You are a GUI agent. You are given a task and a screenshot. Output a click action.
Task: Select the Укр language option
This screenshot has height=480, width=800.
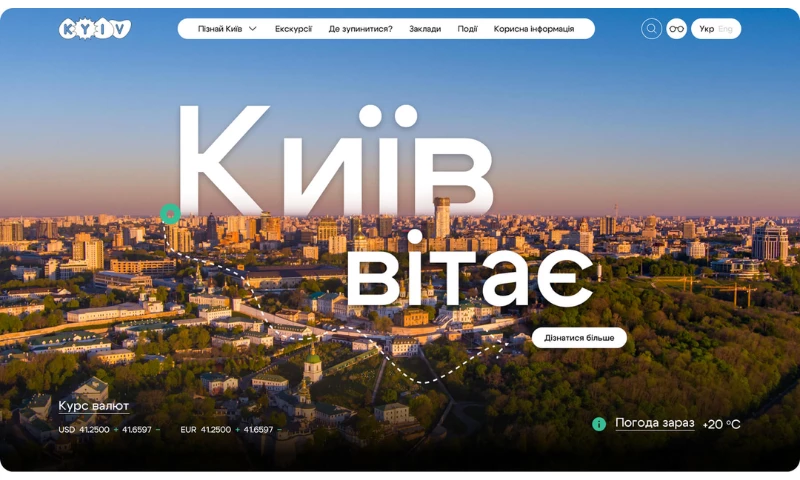click(x=706, y=29)
